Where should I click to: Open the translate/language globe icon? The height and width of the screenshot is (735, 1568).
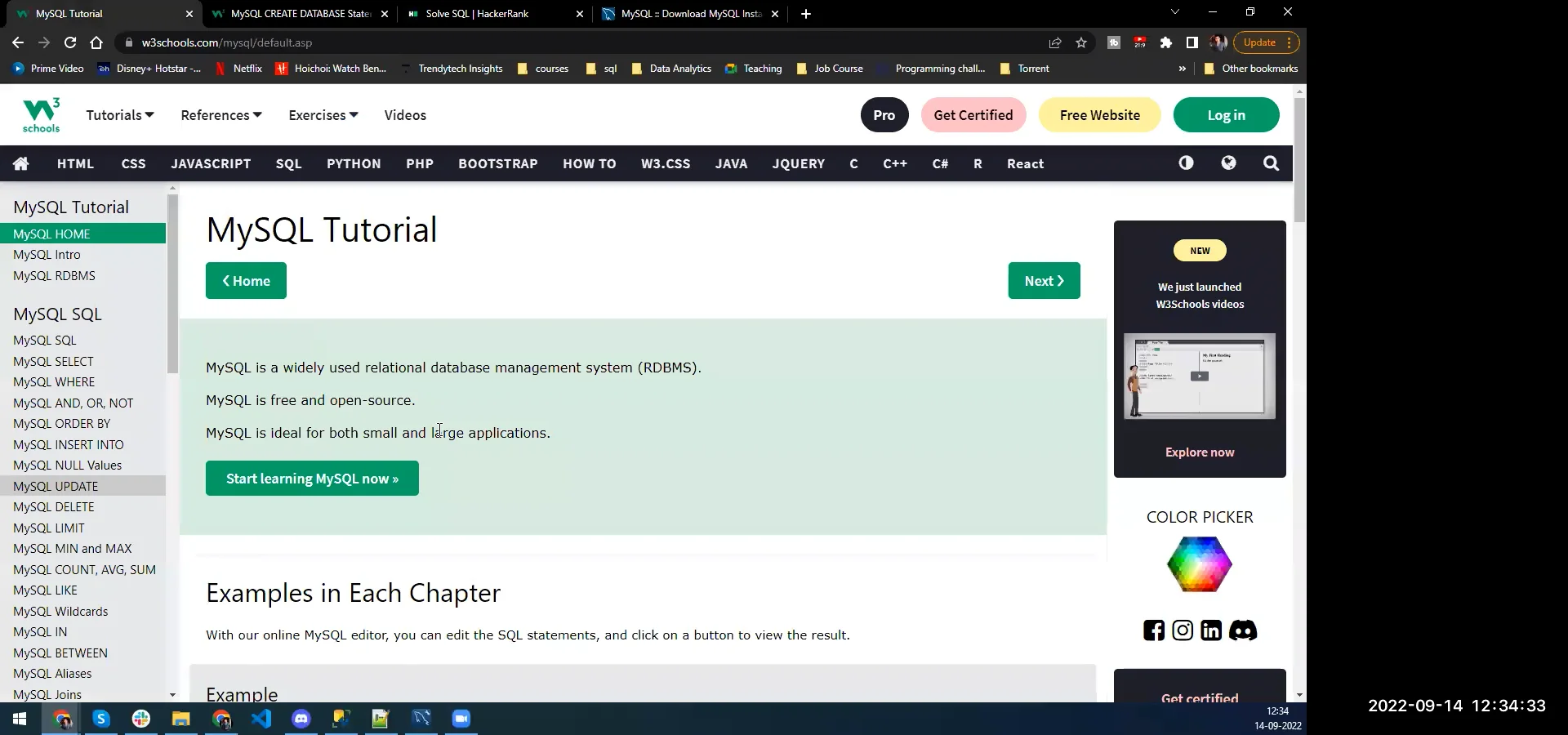pos(1228,163)
